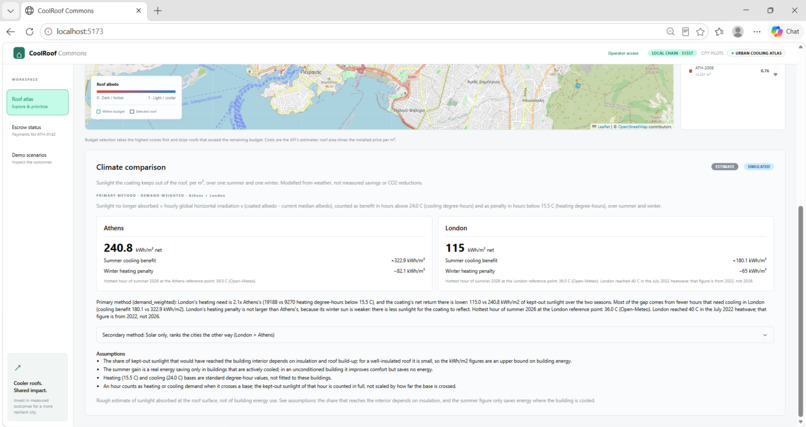The width and height of the screenshot is (806, 427).
Task: Click the SIMULATED badge
Action: [x=759, y=166]
